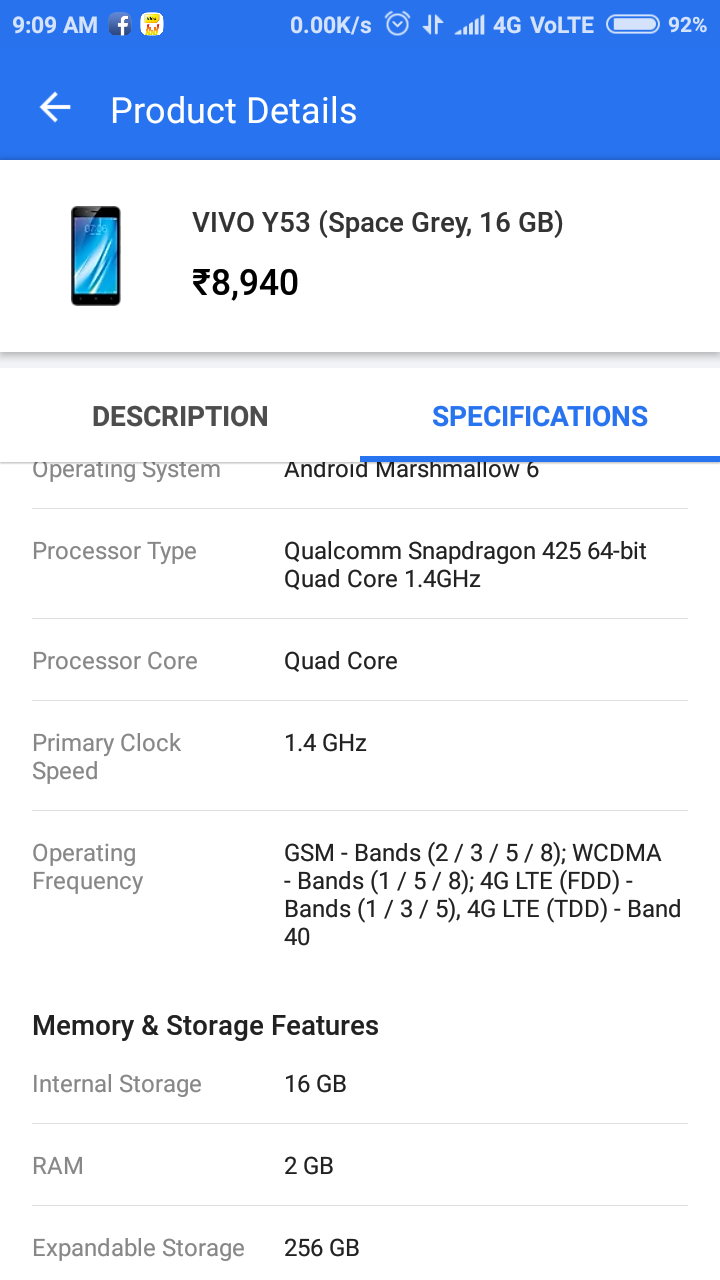Select the Specifications tab
This screenshot has height=1280, width=720.
tap(540, 416)
